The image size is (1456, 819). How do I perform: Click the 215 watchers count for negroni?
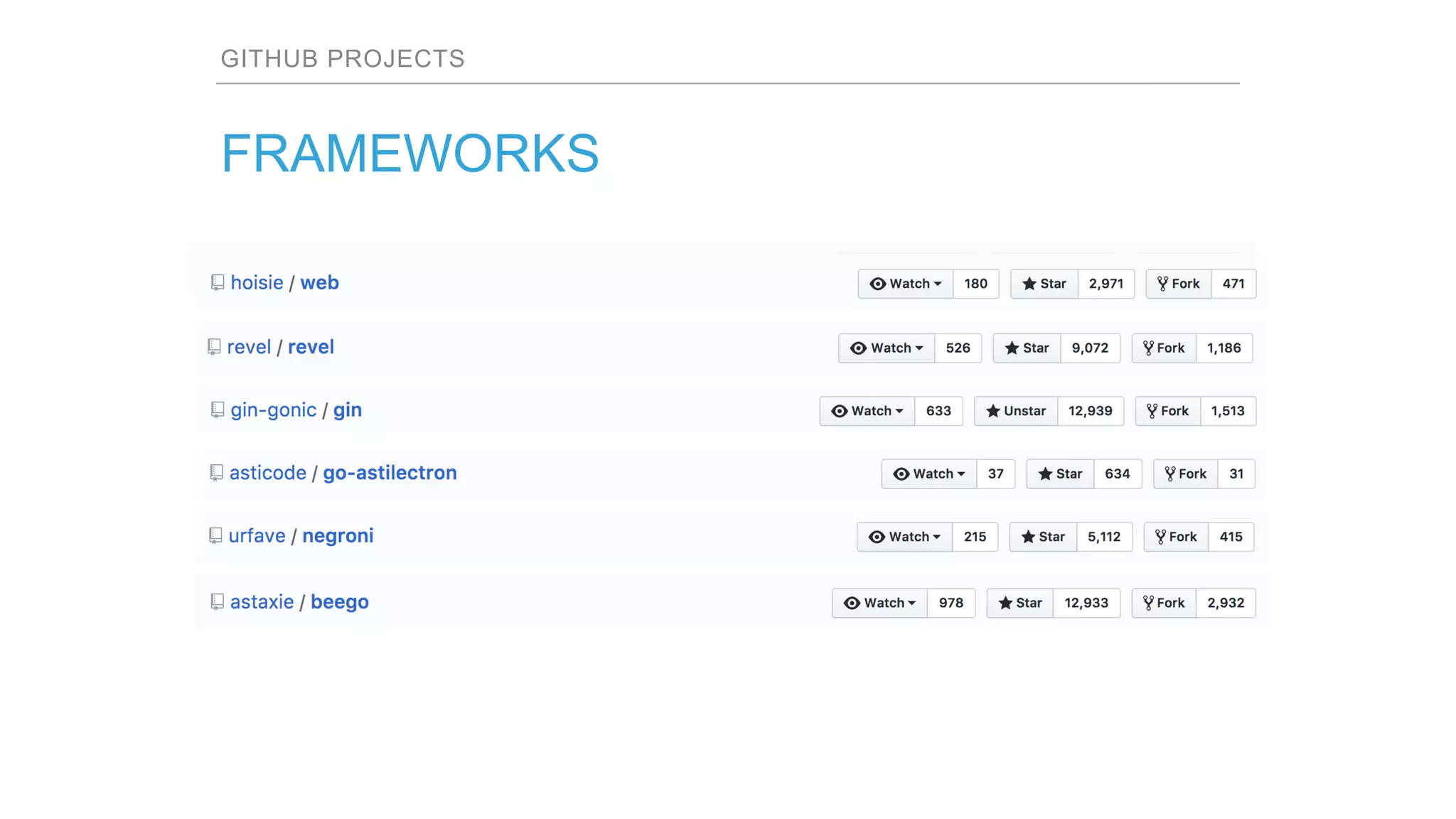(x=975, y=537)
